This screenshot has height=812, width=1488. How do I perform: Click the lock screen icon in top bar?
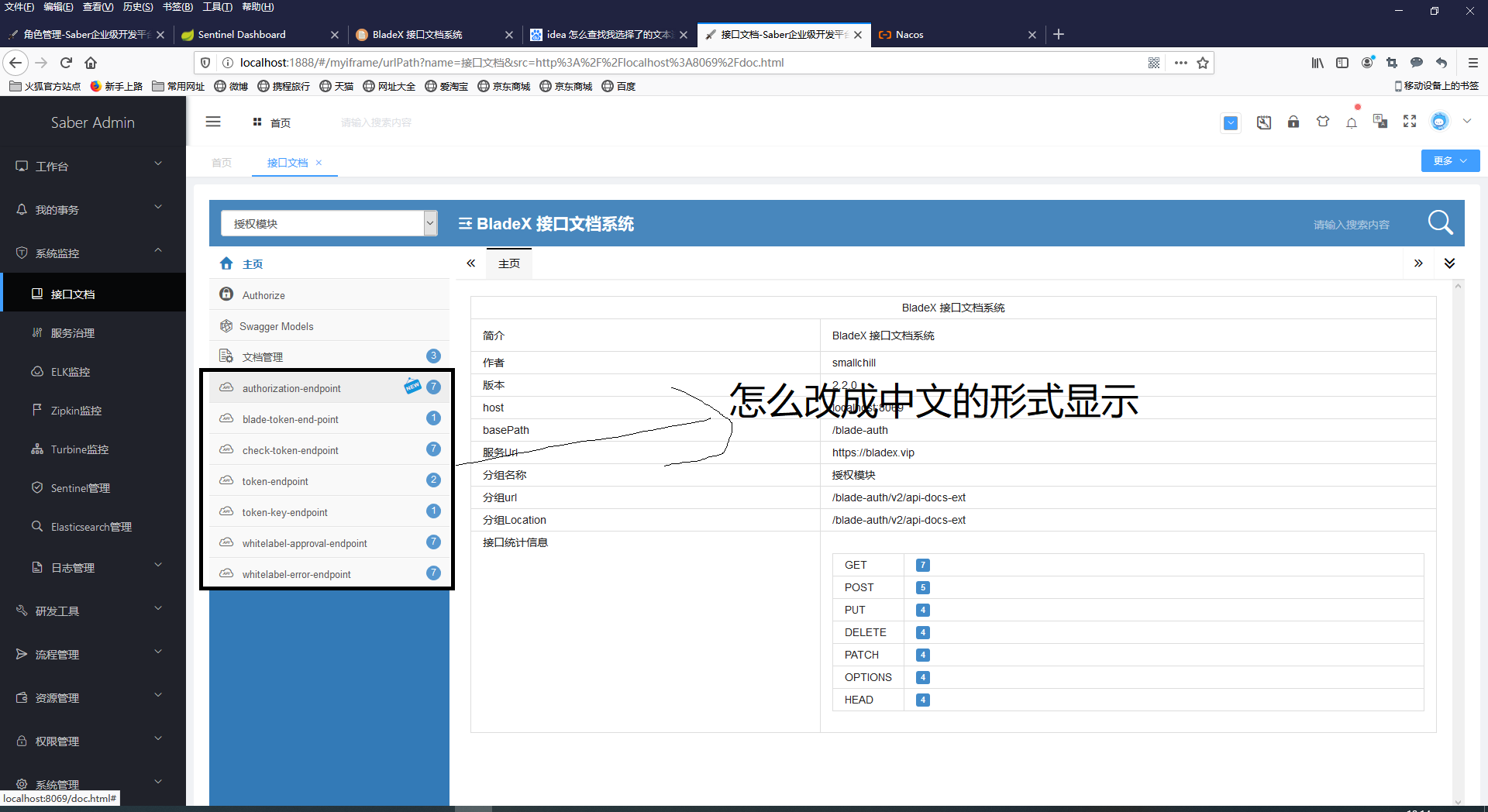pyautogui.click(x=1293, y=122)
